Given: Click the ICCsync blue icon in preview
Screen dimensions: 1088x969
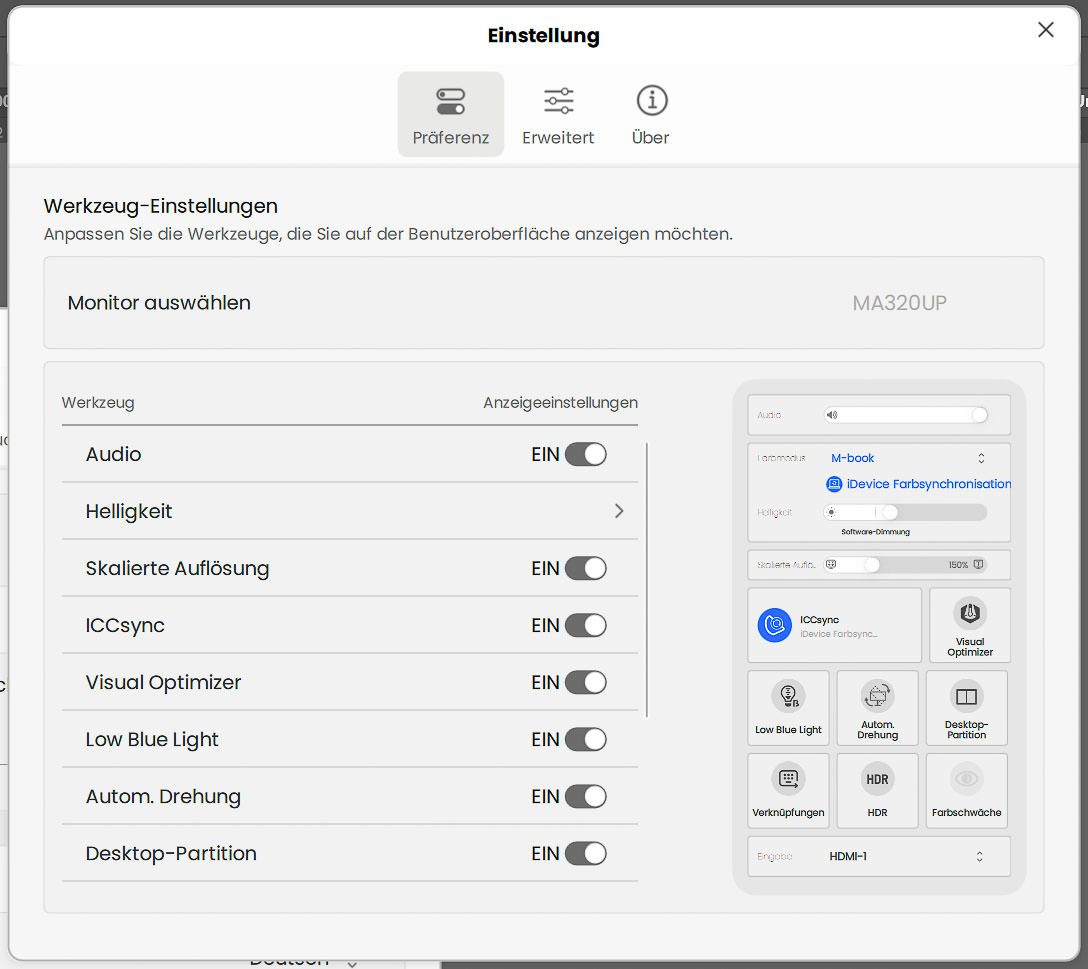Looking at the screenshot, I should [x=774, y=625].
